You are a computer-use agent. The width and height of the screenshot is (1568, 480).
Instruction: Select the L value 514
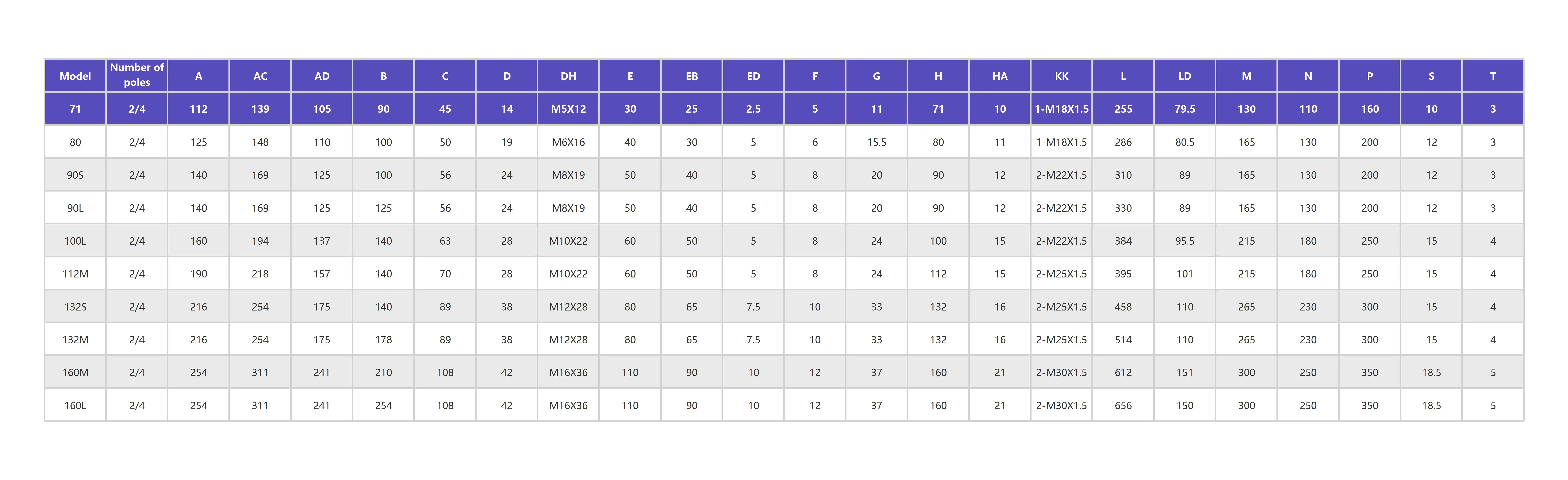[1123, 339]
